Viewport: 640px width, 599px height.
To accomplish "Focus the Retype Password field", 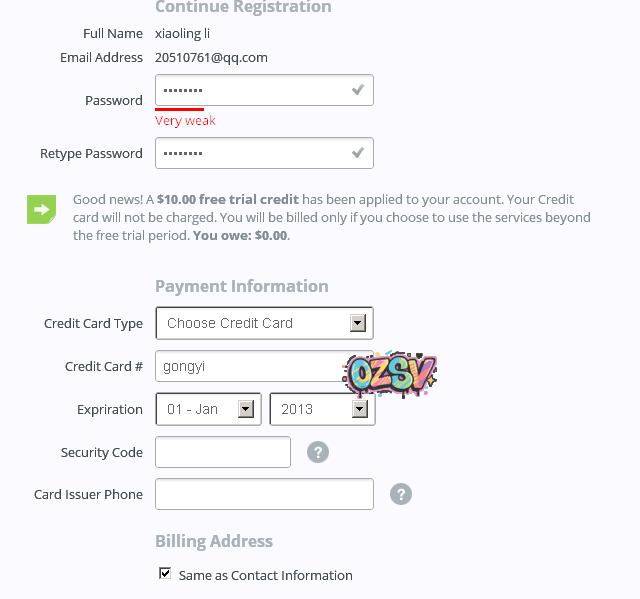I will point(250,153).
